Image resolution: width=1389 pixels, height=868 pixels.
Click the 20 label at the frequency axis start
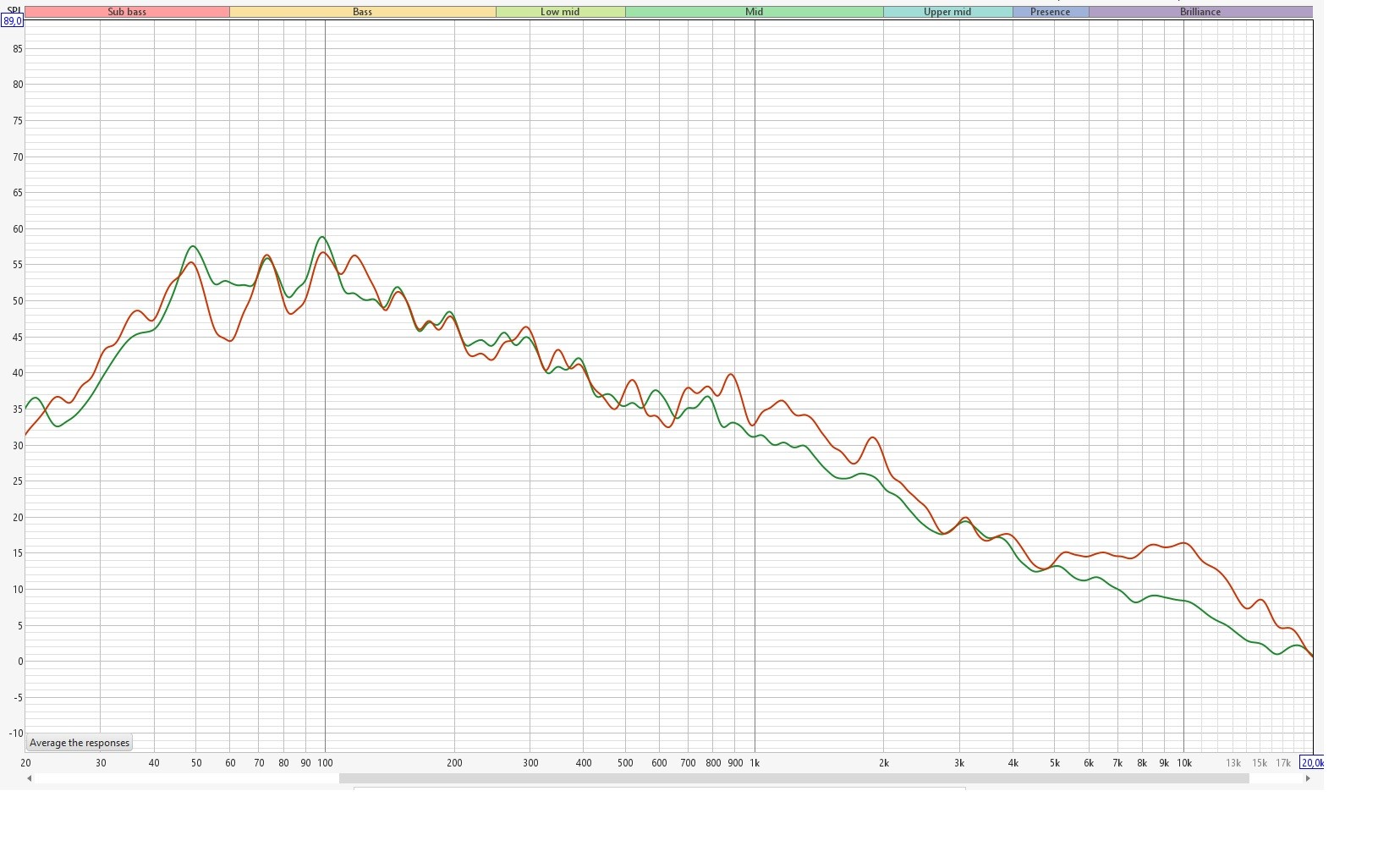point(25,763)
